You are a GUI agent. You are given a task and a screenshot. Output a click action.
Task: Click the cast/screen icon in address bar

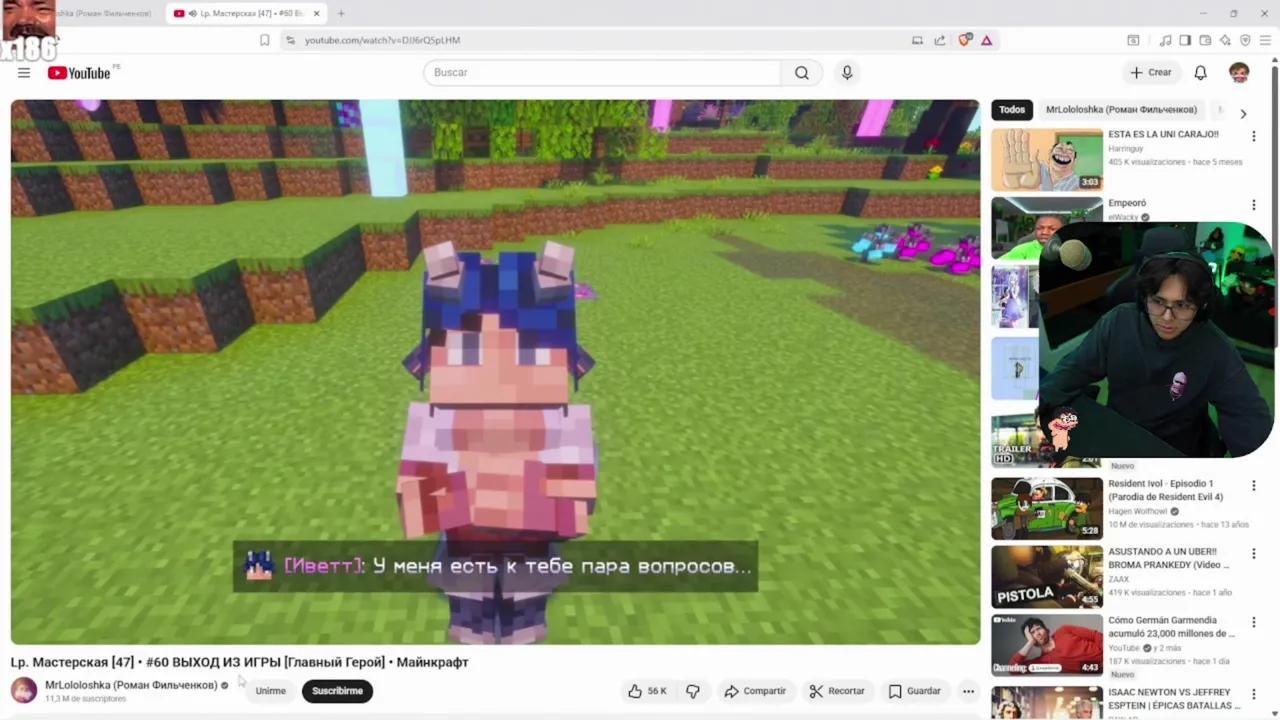917,40
